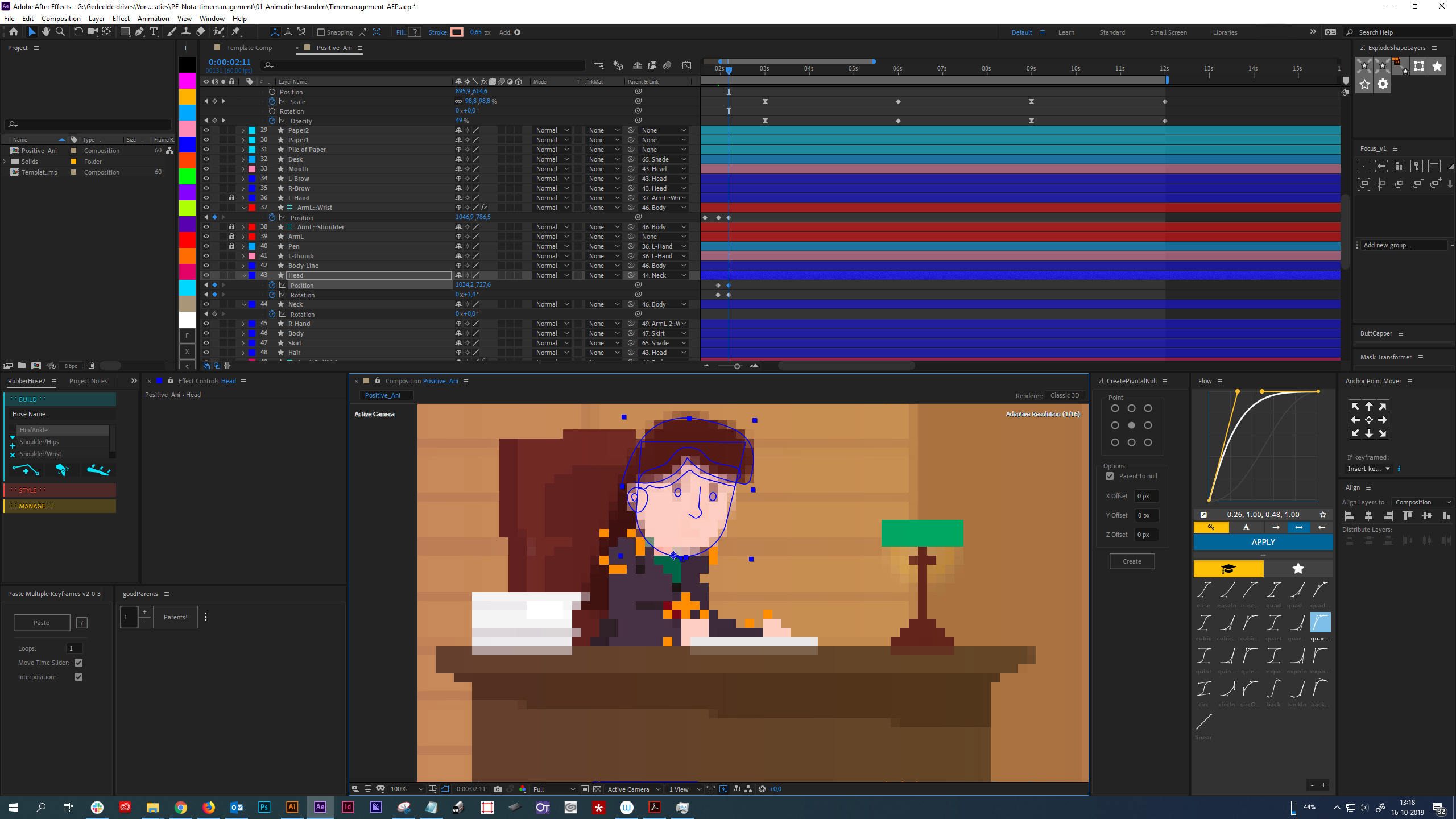Image resolution: width=1456 pixels, height=819 pixels.
Task: Open the Animation menu
Action: [x=153, y=18]
